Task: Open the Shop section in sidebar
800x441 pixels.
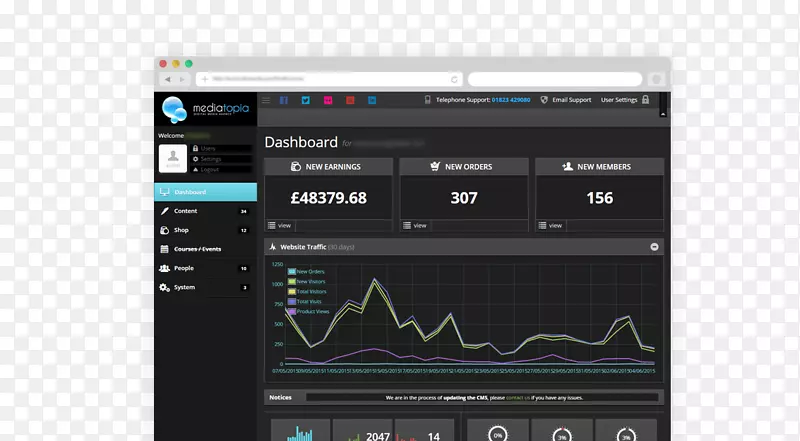Action: coord(181,230)
